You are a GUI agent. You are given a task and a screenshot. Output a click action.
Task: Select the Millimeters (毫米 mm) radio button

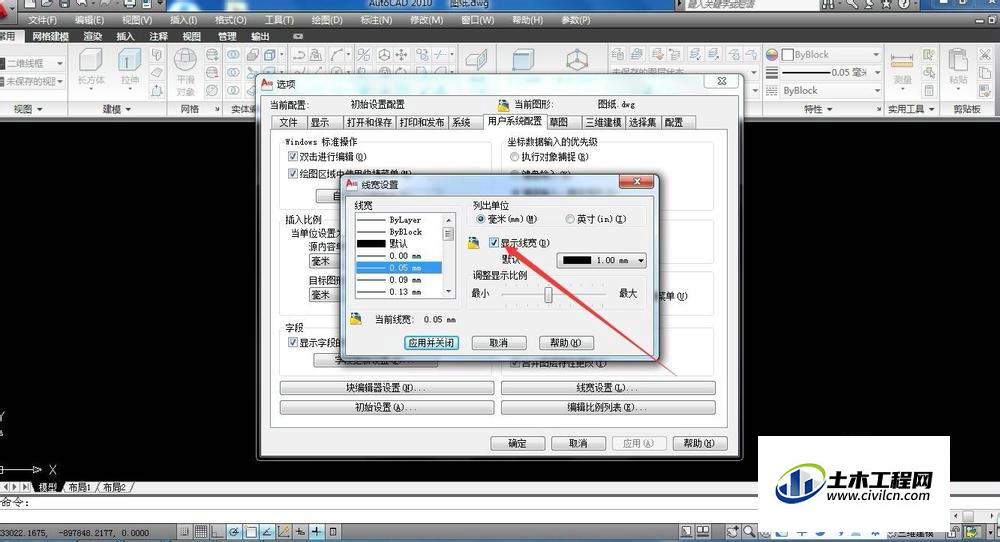[481, 219]
